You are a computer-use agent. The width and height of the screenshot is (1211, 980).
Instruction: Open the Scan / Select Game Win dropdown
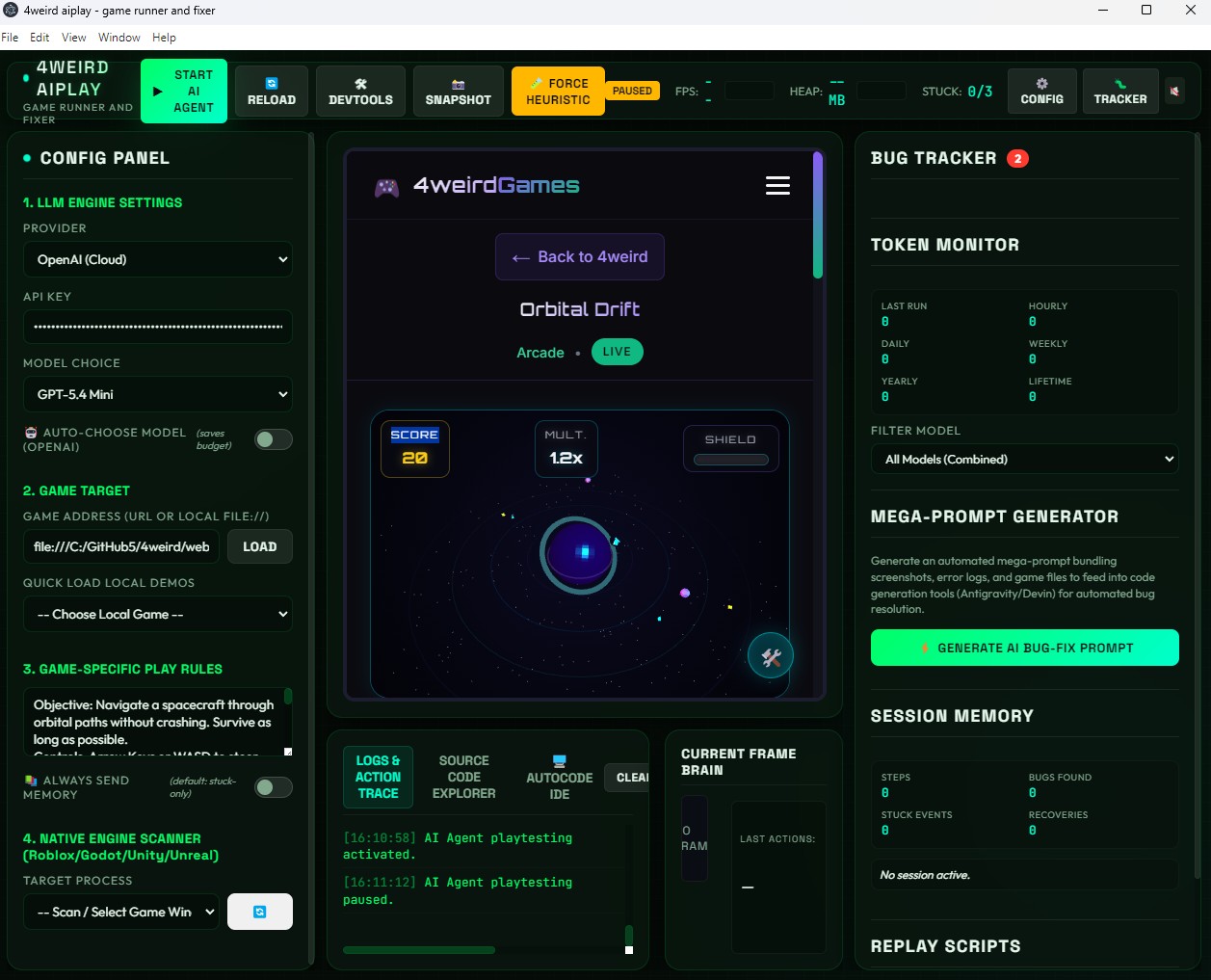coord(121,912)
